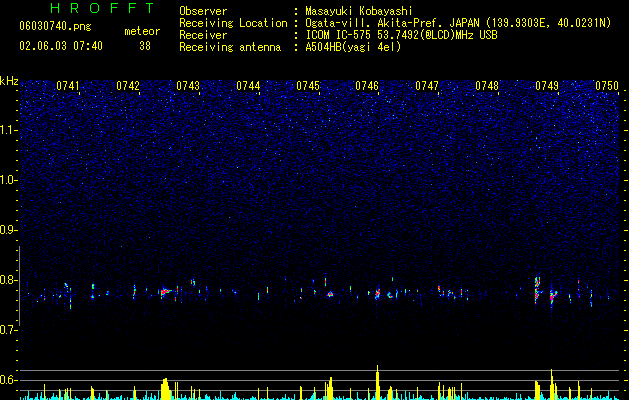The image size is (629, 400).
Task: Click the 0747 time marker
Action: click(x=427, y=86)
